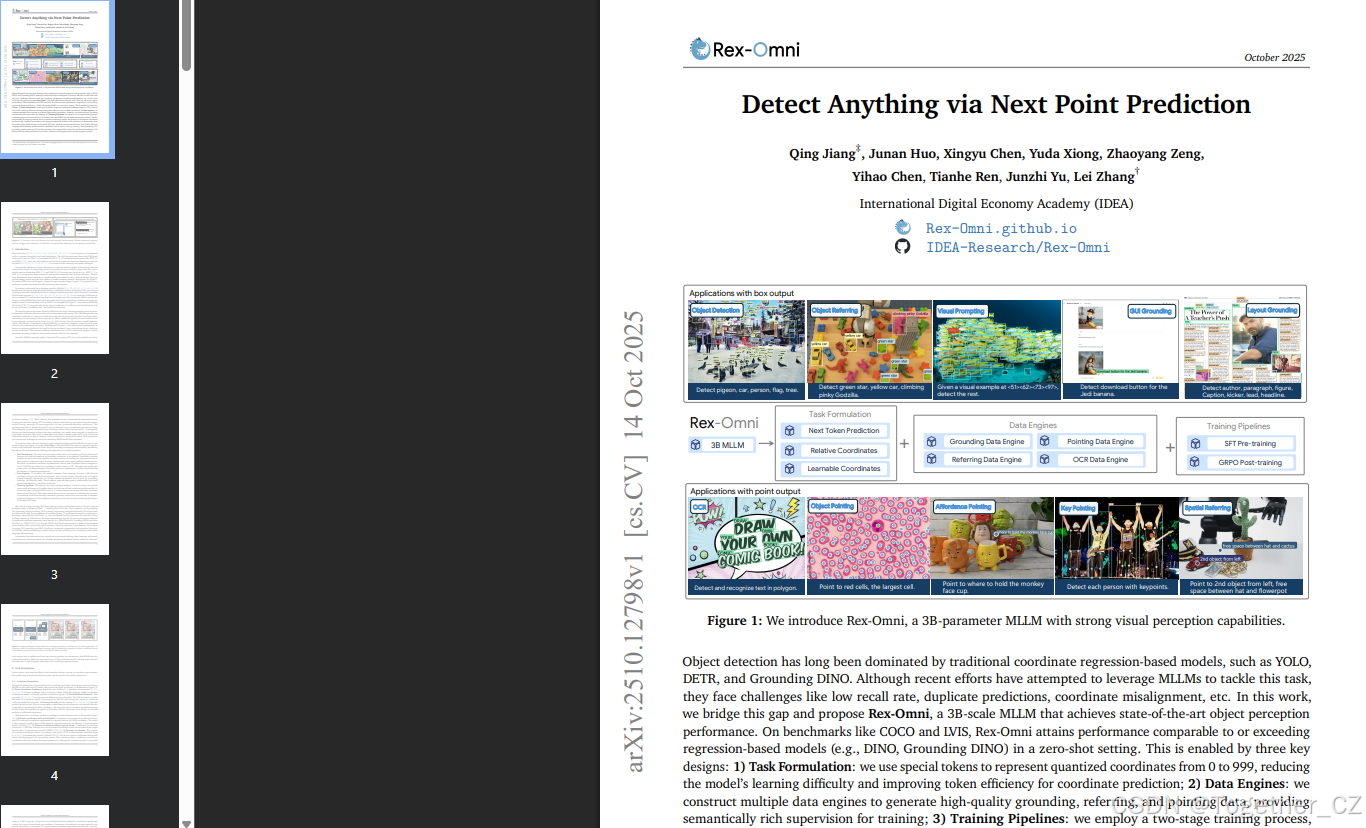Open the page 4 thumbnail

(x=55, y=680)
